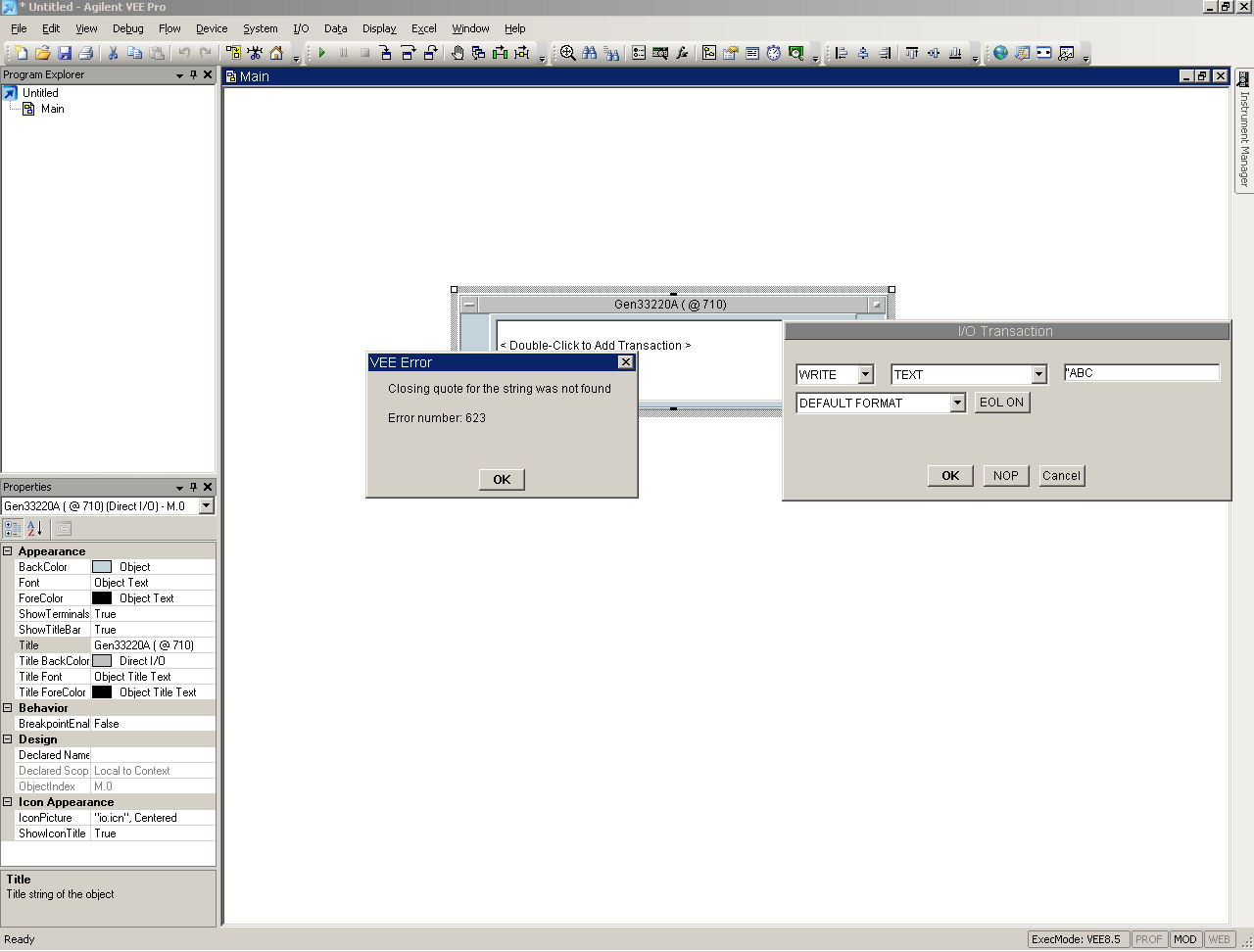Image resolution: width=1254 pixels, height=952 pixels.
Task: Select the hand pan tool icon
Action: 457,53
